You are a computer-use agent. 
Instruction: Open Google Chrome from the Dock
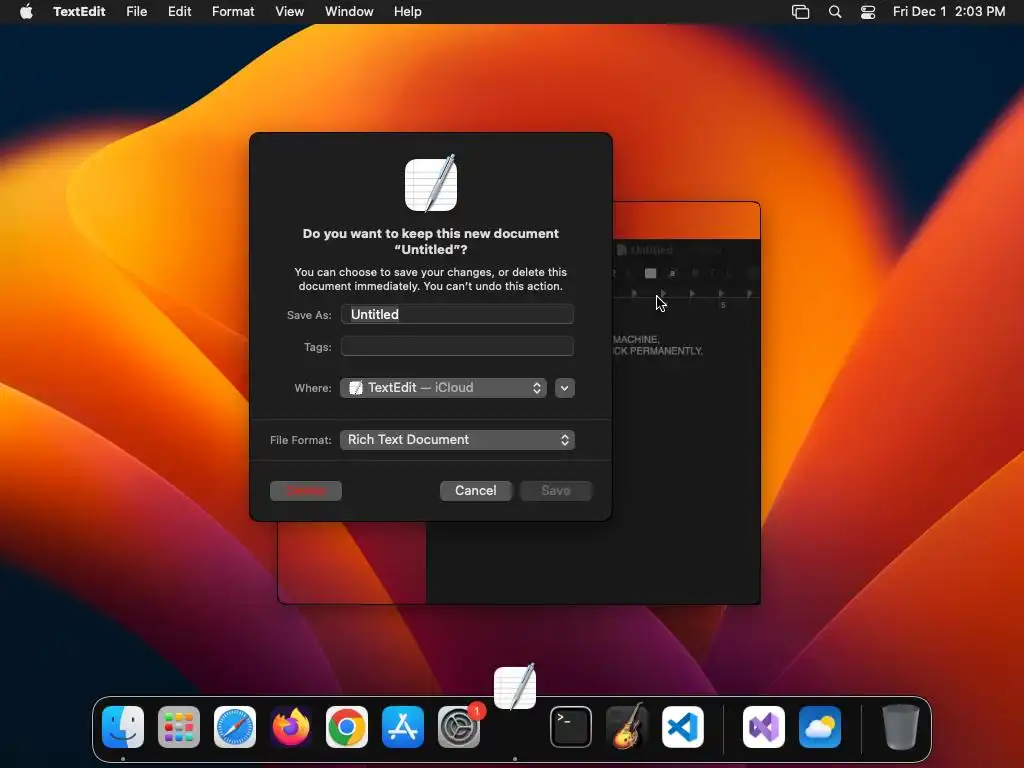coord(347,727)
